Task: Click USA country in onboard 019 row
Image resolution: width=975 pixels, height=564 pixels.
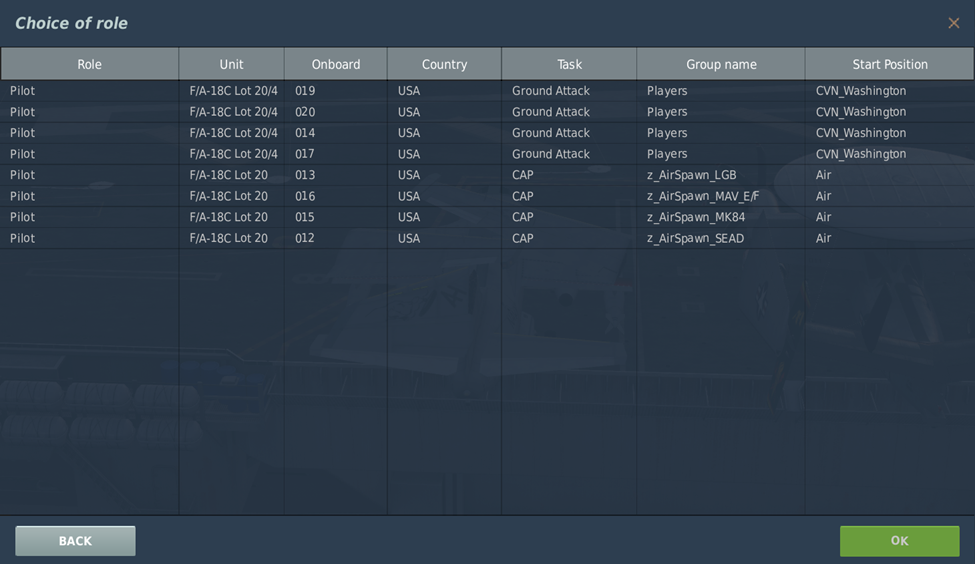Action: [409, 91]
